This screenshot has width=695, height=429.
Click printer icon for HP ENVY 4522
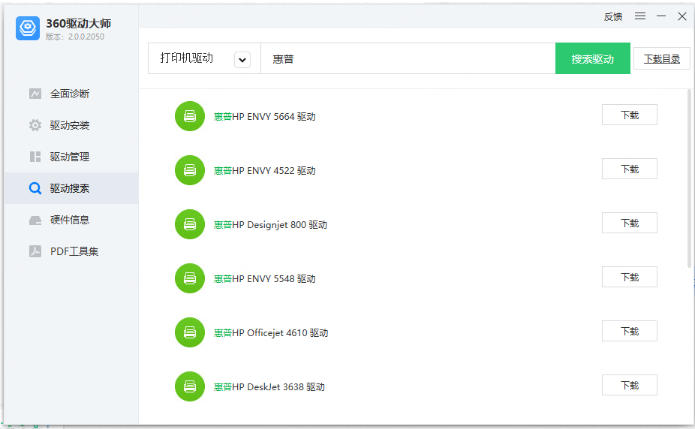click(x=190, y=170)
